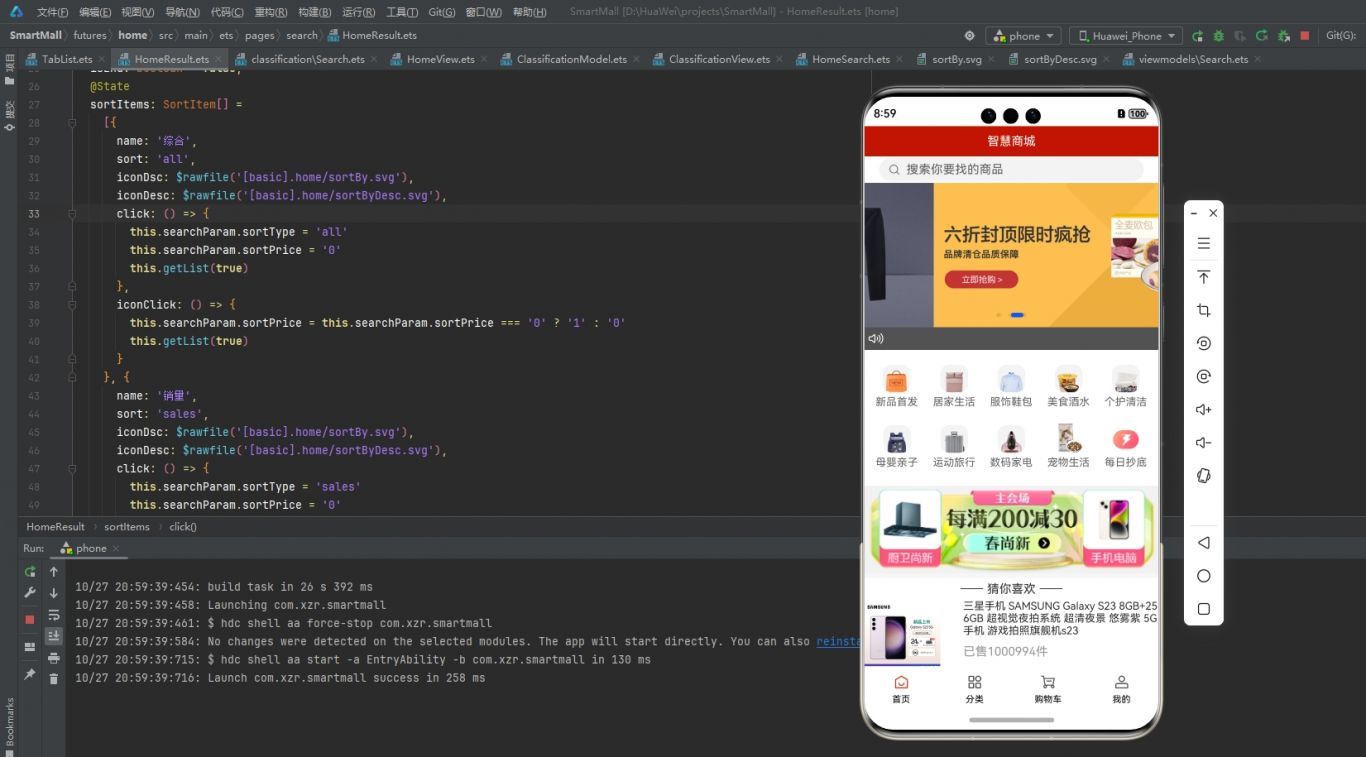This screenshot has width=1366, height=757.
Task: Open 数码家电 category in phone app
Action: pos(1011,447)
